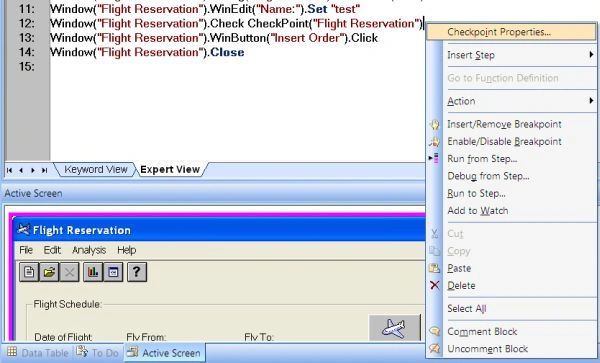Choose Select All in context menu
The height and width of the screenshot is (363, 600).
[511, 308]
